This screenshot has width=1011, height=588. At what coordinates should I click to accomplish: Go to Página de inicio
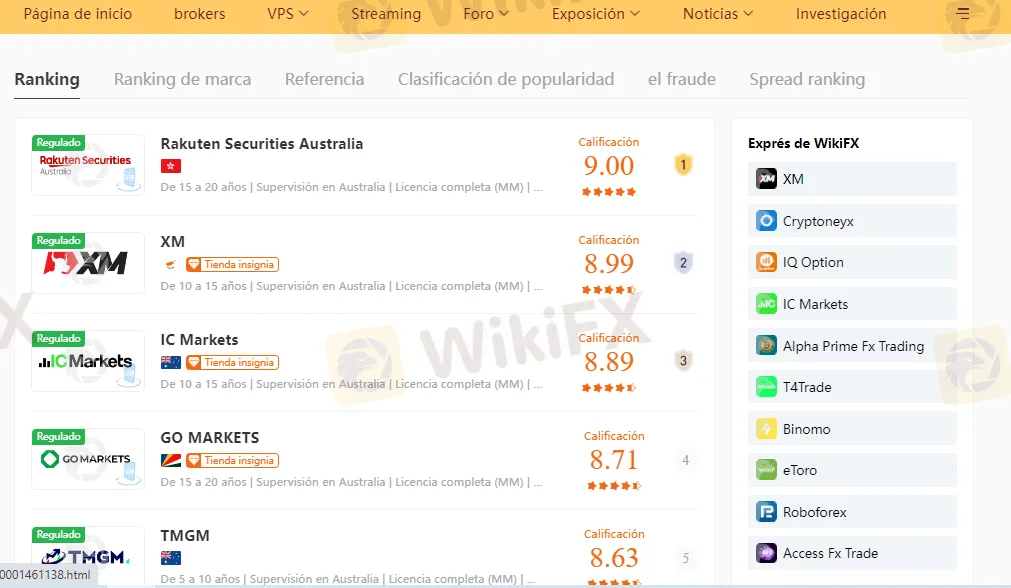(x=77, y=14)
